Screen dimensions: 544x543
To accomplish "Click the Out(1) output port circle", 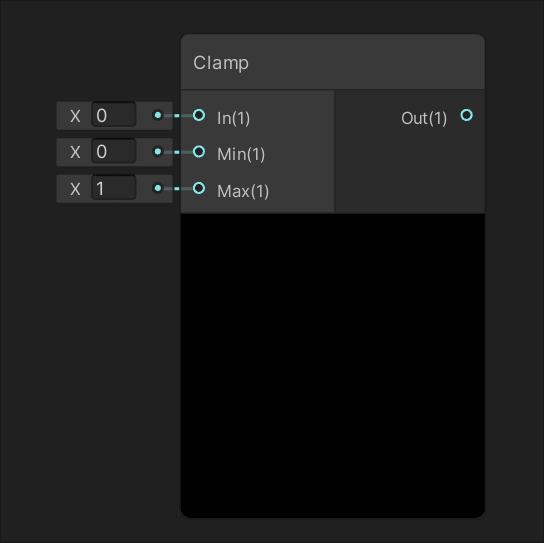I will tap(466, 115).
